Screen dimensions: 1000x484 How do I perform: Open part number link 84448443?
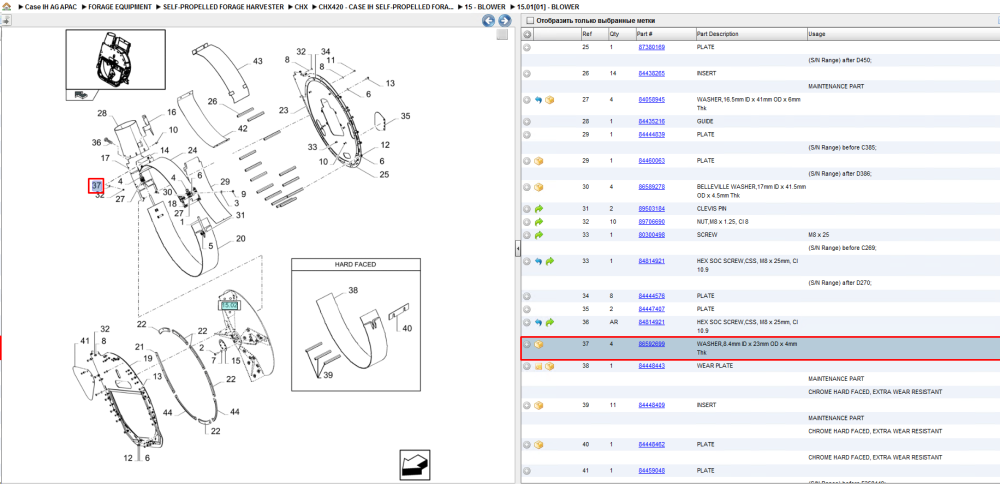pyautogui.click(x=652, y=366)
